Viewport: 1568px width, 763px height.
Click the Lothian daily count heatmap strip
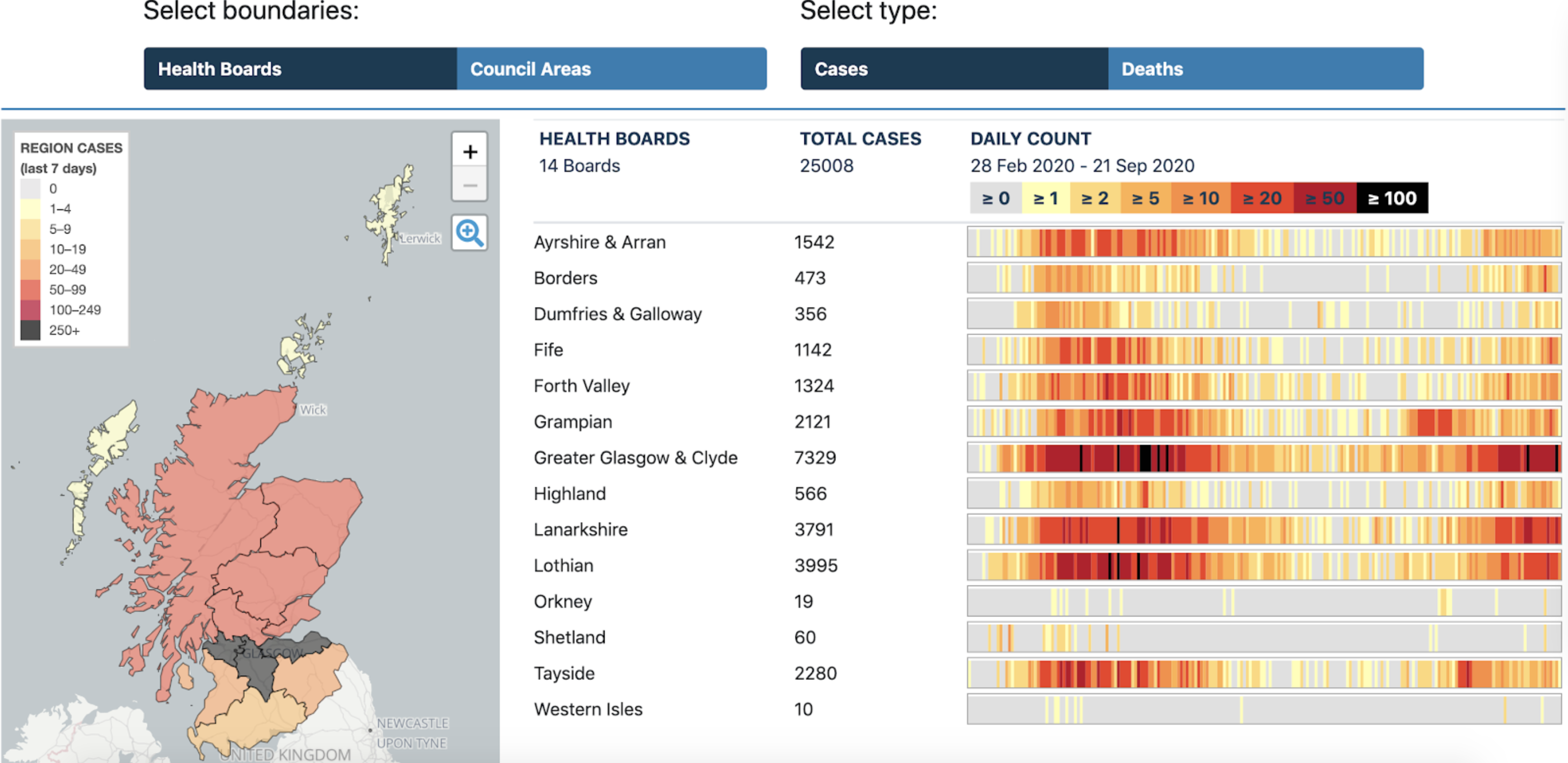coord(1264,565)
